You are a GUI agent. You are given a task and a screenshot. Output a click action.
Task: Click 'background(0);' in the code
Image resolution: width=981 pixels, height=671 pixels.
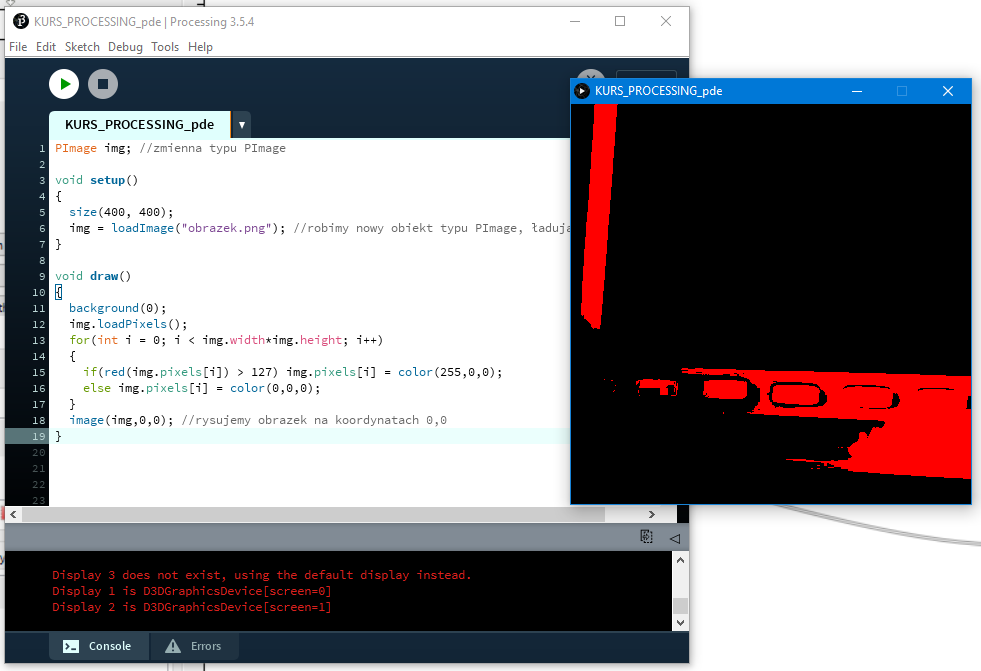pos(118,308)
